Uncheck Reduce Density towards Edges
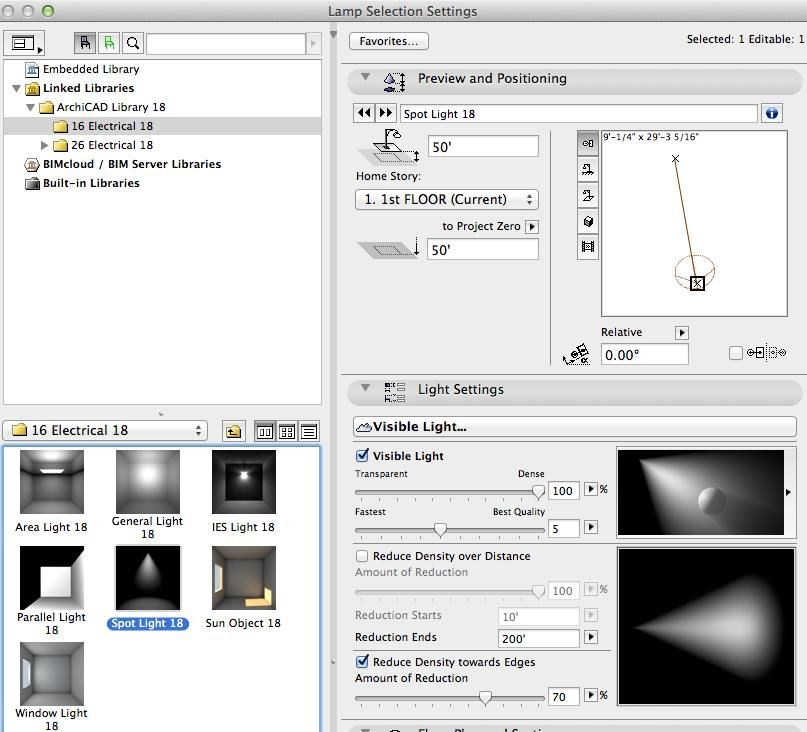The image size is (807, 732). click(362, 661)
